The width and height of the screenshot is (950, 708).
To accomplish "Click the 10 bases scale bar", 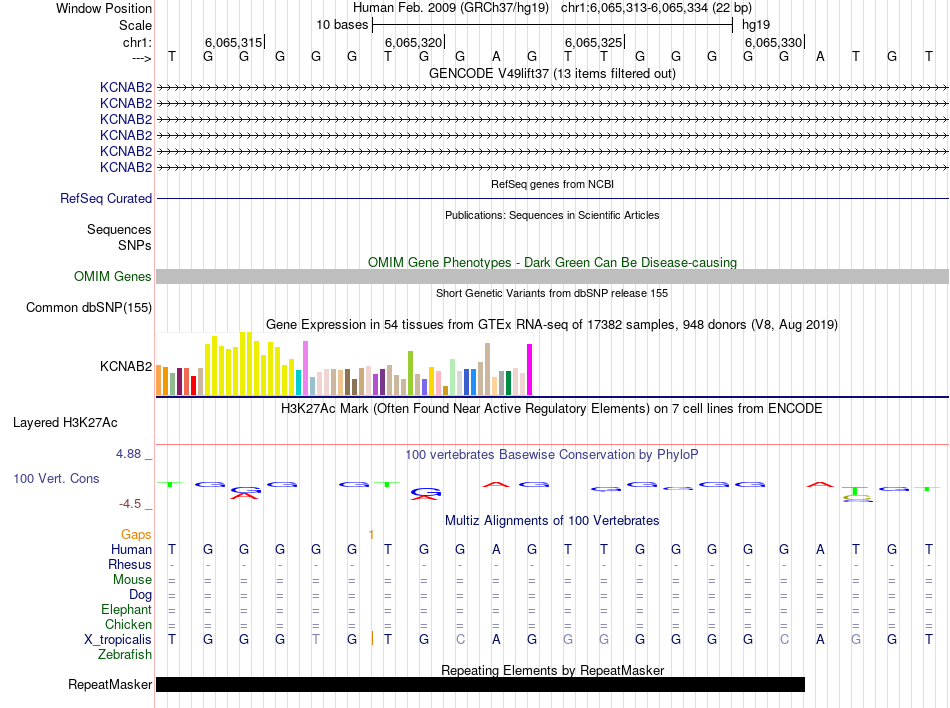I will [x=552, y=24].
